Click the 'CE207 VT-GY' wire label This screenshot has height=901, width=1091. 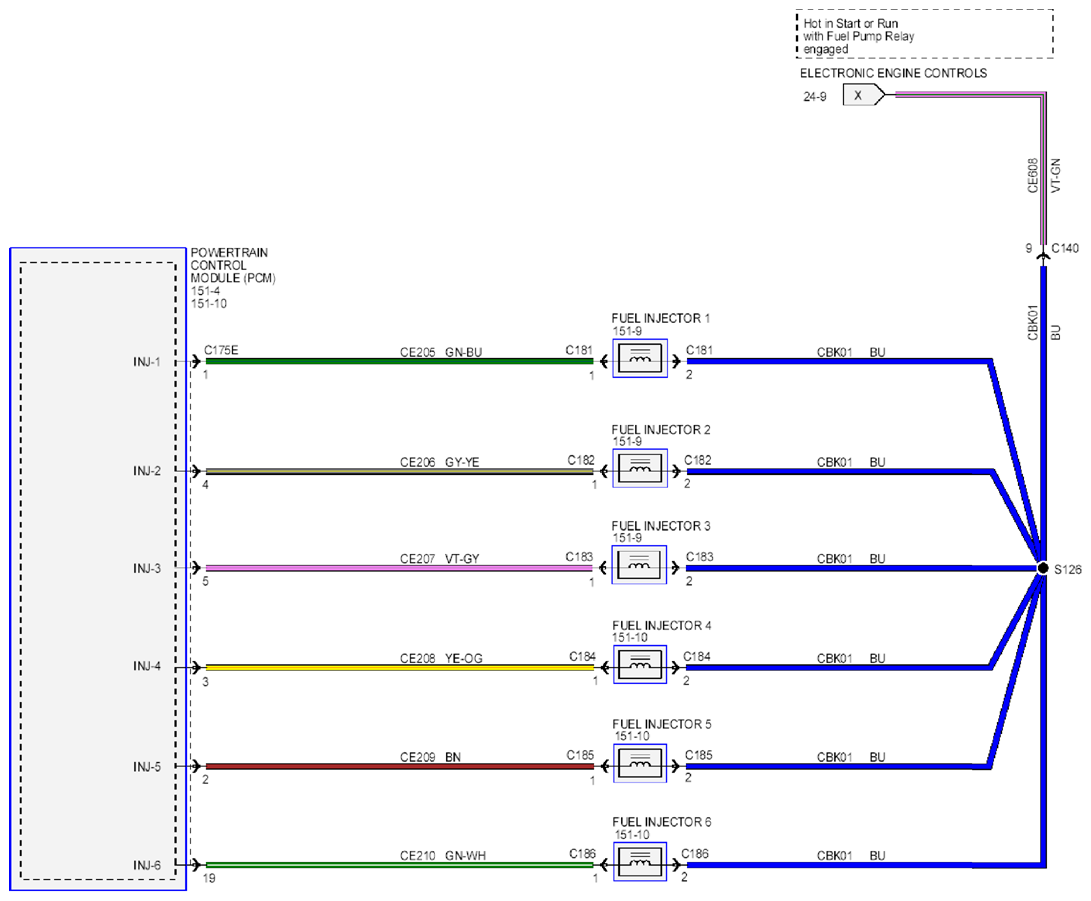[439, 559]
